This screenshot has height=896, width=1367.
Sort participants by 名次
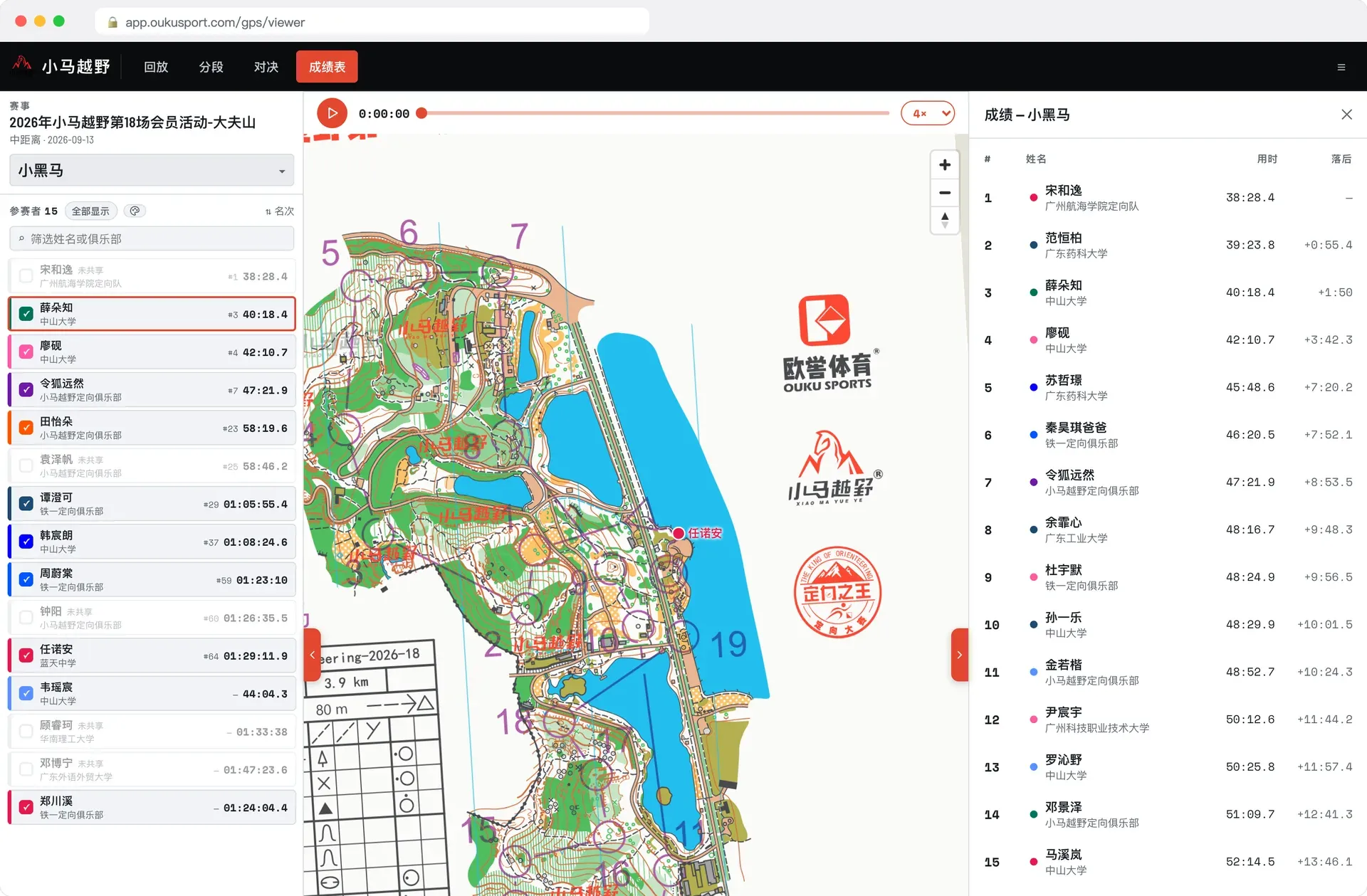pyautogui.click(x=280, y=211)
